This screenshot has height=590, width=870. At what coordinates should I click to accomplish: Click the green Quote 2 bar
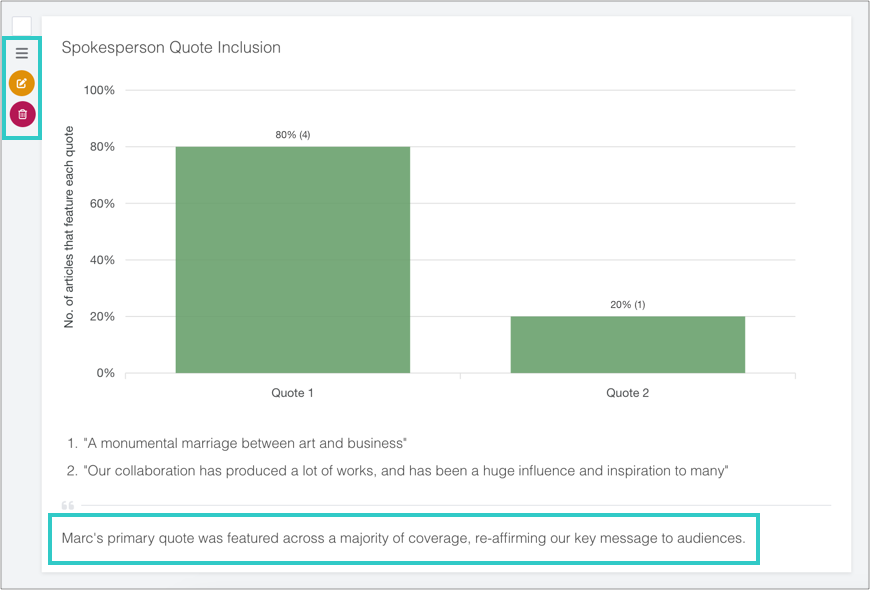627,345
